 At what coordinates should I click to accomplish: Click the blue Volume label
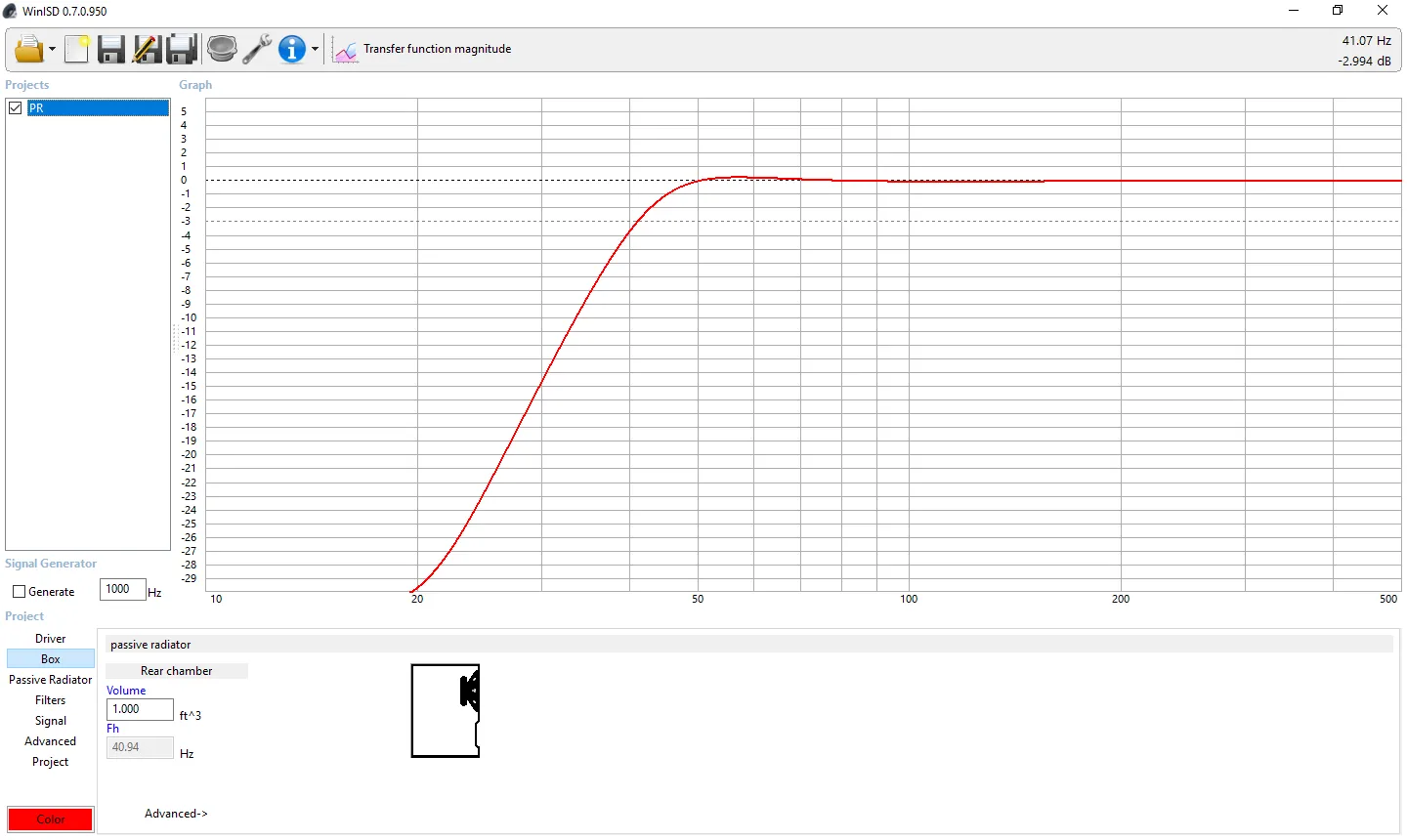click(x=126, y=691)
